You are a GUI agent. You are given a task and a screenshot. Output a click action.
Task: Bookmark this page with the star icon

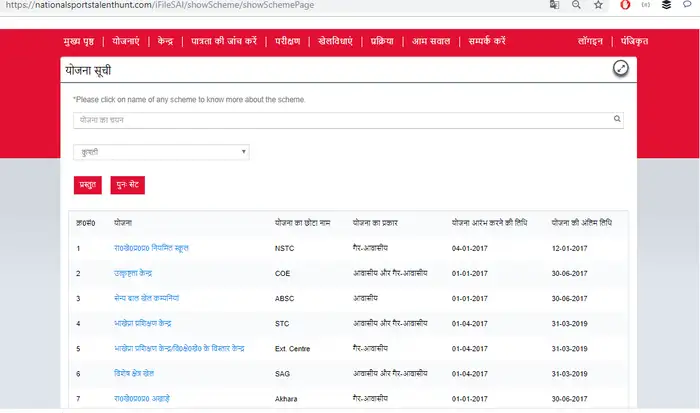coord(598,5)
